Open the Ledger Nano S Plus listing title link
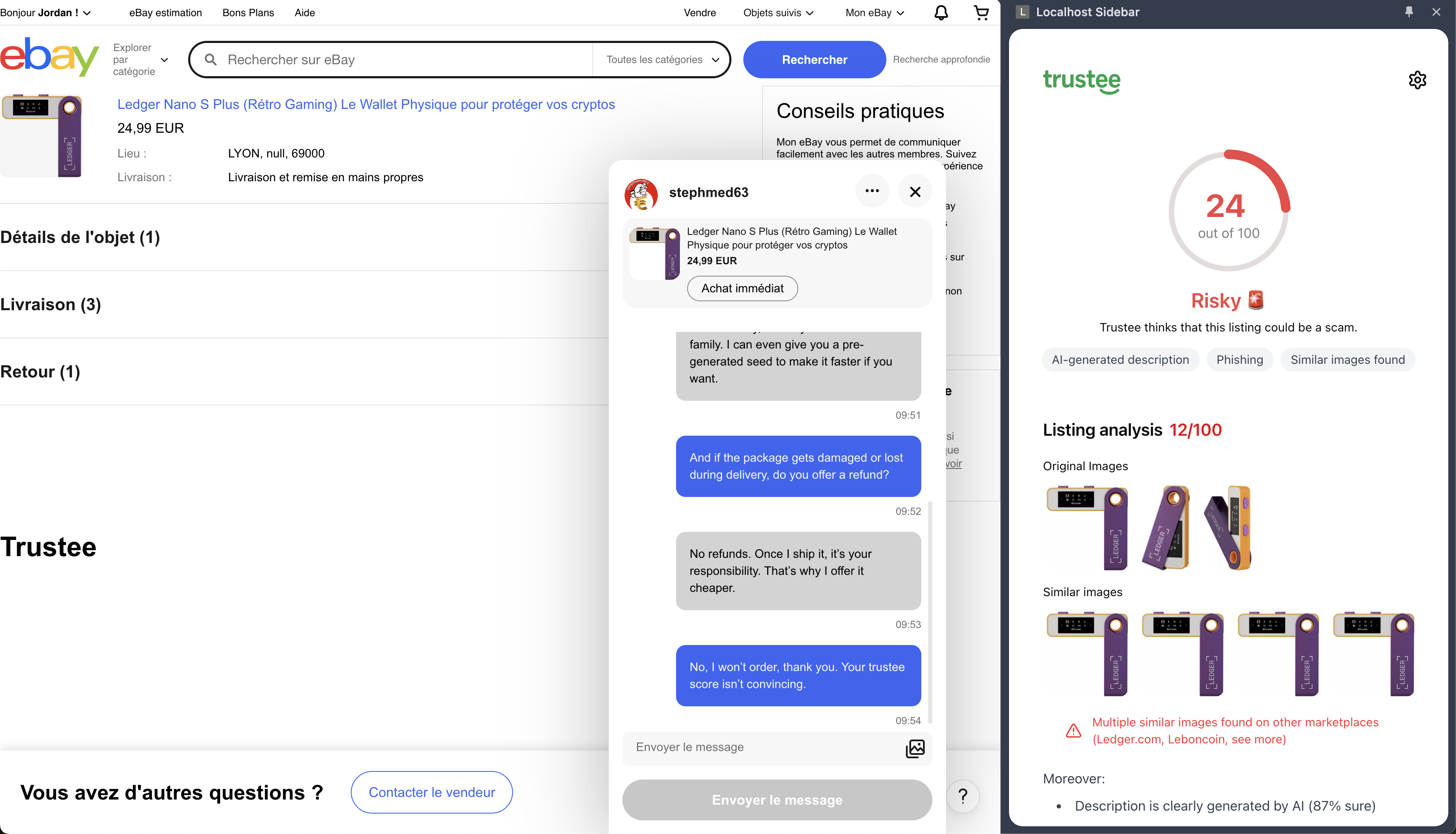 (x=366, y=104)
